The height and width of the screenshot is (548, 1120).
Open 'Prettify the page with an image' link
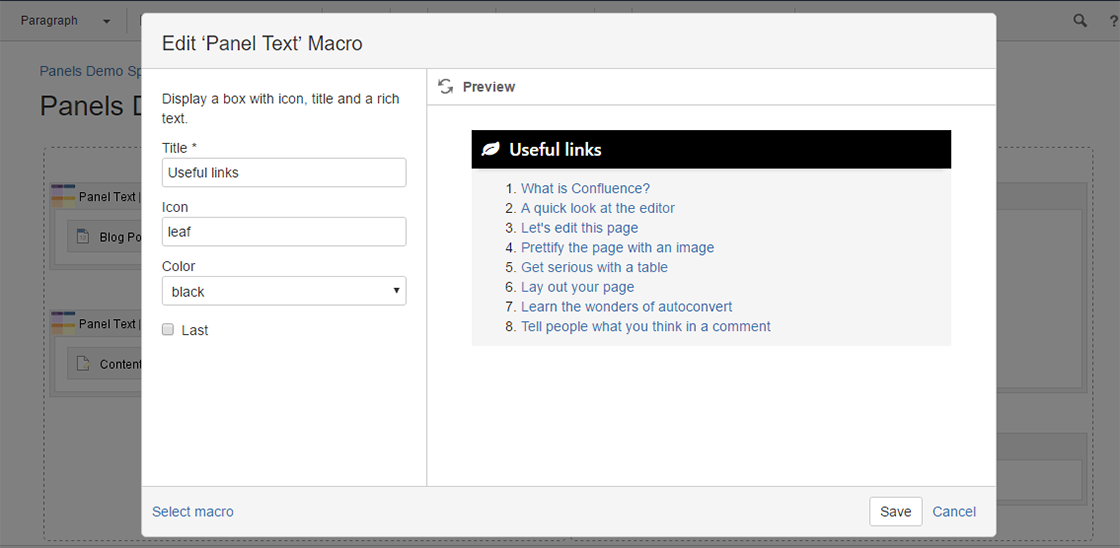click(x=618, y=247)
